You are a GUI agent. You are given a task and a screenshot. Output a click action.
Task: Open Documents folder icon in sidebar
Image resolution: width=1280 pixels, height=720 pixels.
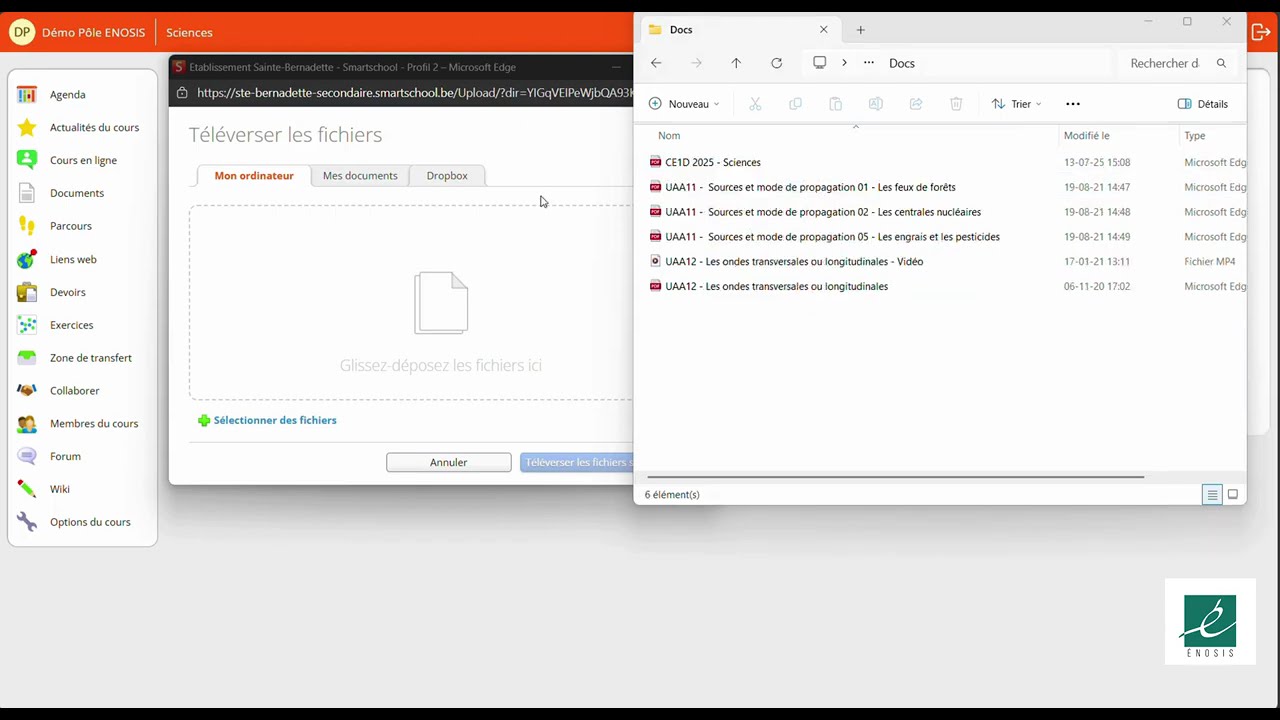pyautogui.click(x=27, y=193)
